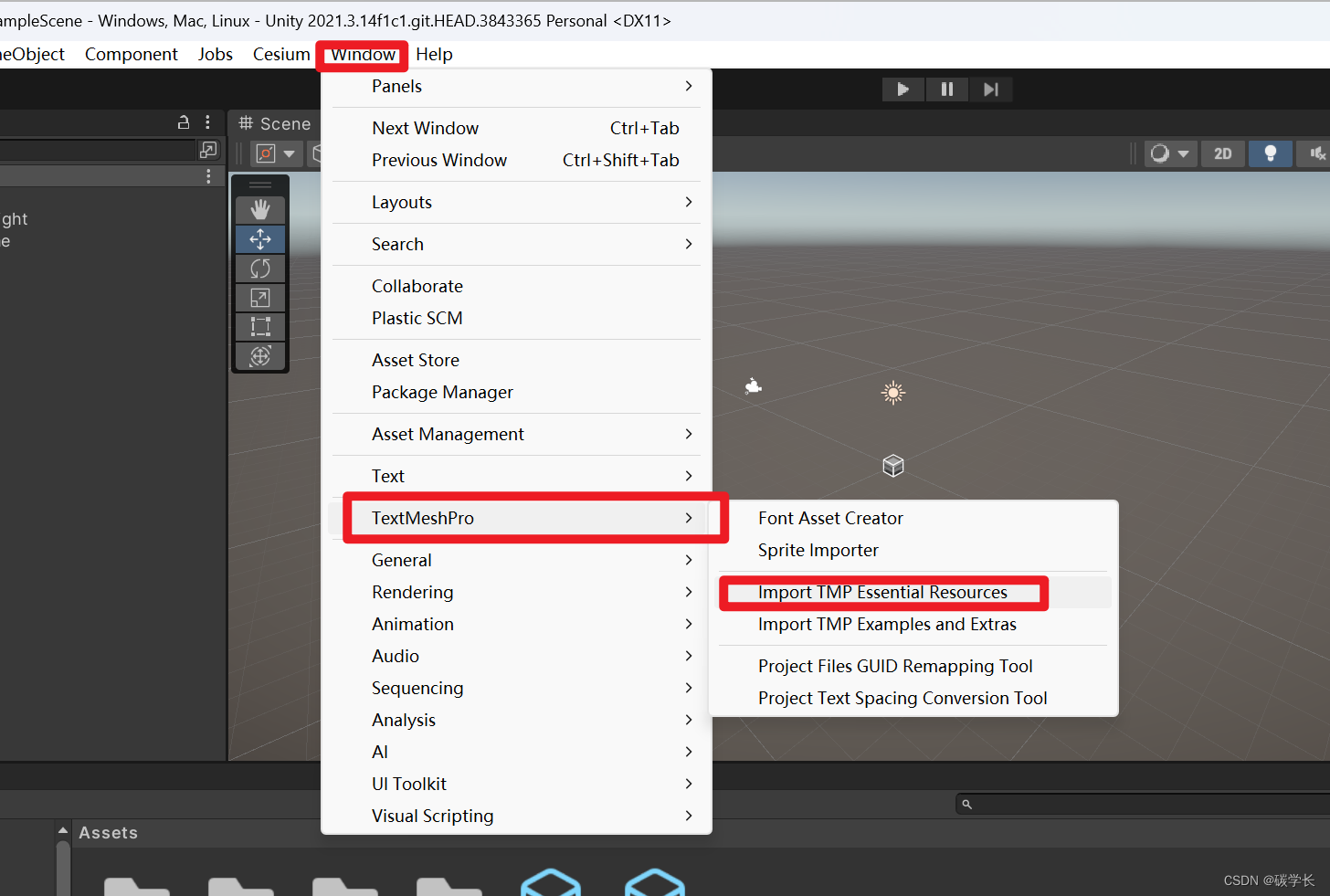Screen dimensions: 1330x896
Task: Open hierarchy panel three-dot options
Action: [208, 122]
